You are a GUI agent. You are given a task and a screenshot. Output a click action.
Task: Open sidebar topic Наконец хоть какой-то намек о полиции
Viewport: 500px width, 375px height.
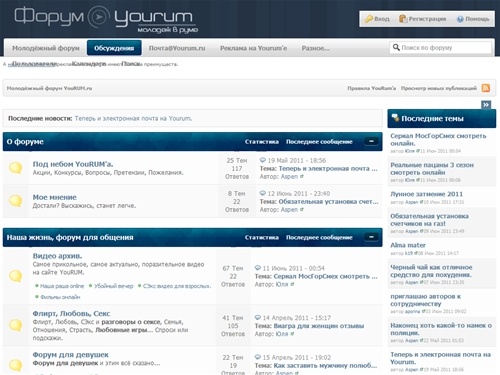(x=441, y=329)
